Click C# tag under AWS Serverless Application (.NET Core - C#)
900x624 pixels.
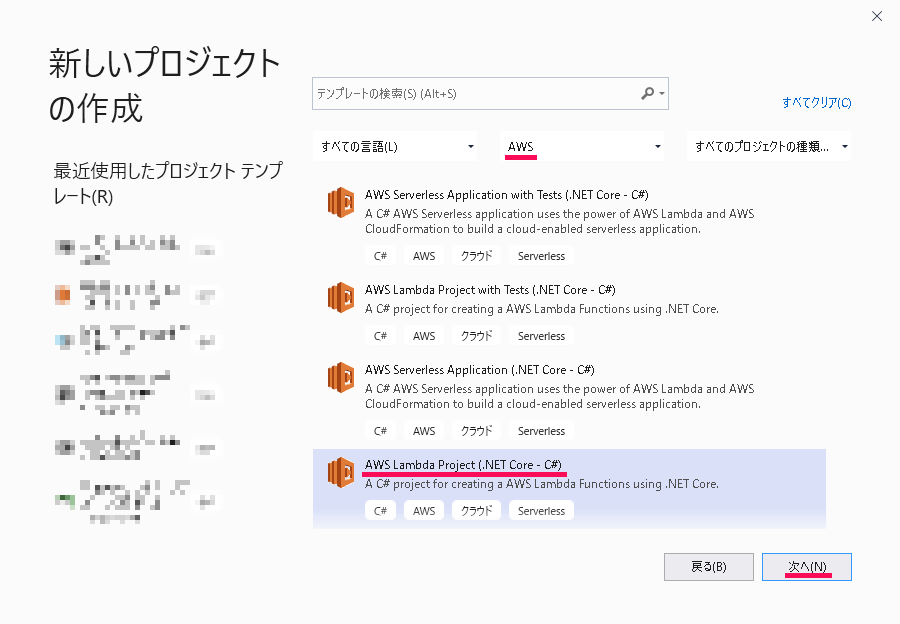tap(380, 431)
